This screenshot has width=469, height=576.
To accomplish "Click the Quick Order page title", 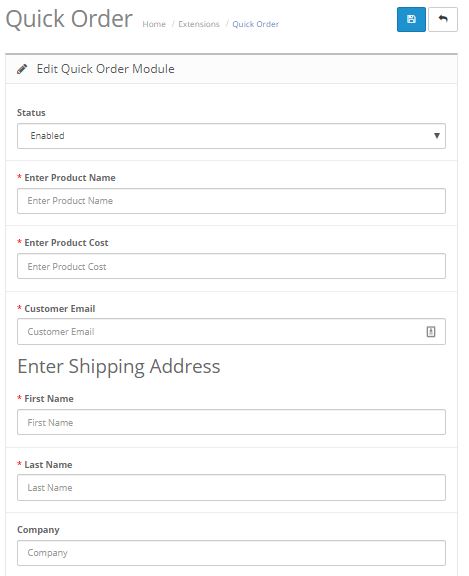I will point(69,19).
